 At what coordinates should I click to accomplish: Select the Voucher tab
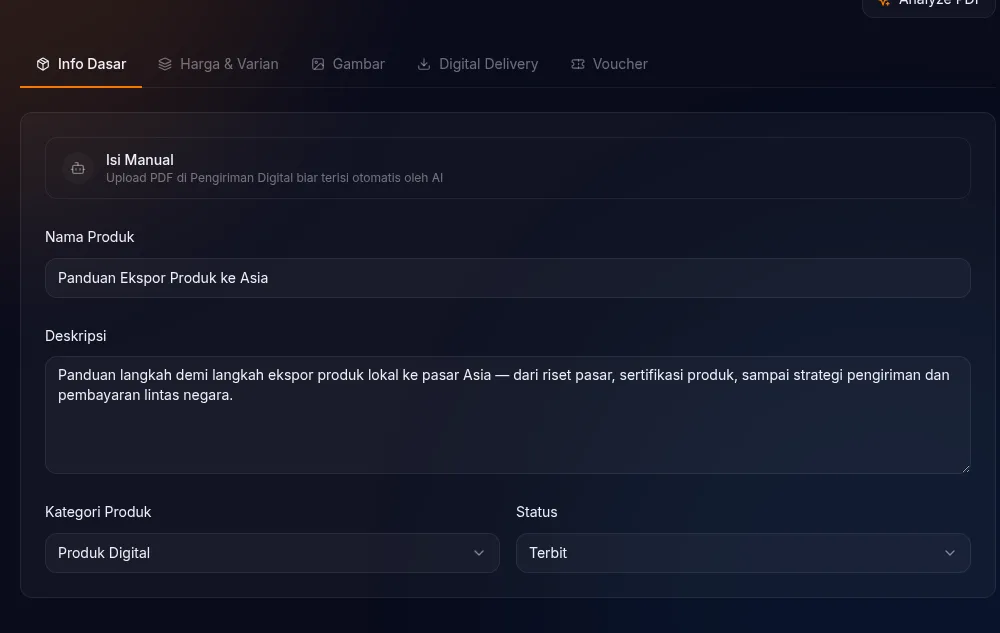(x=609, y=64)
